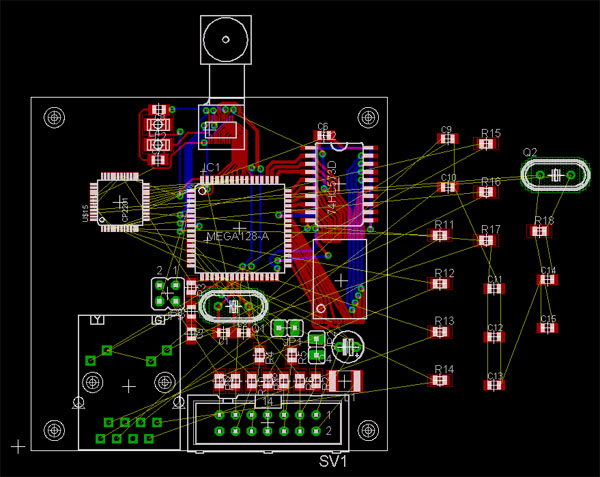Select the origin cross marker at board corner
This screenshot has width=600, height=477.
pos(18,446)
